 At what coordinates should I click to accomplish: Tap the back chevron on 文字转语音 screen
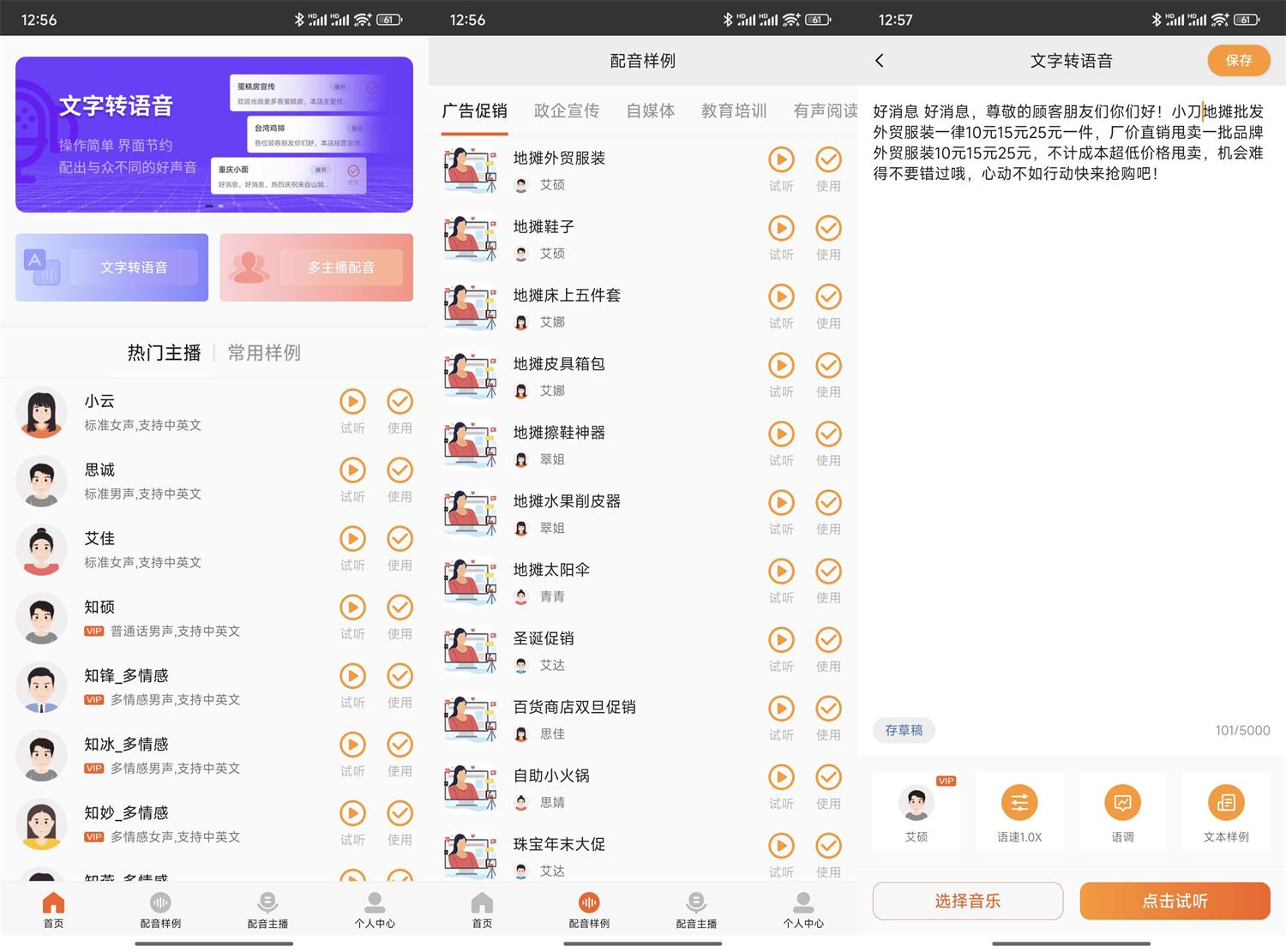click(x=879, y=60)
